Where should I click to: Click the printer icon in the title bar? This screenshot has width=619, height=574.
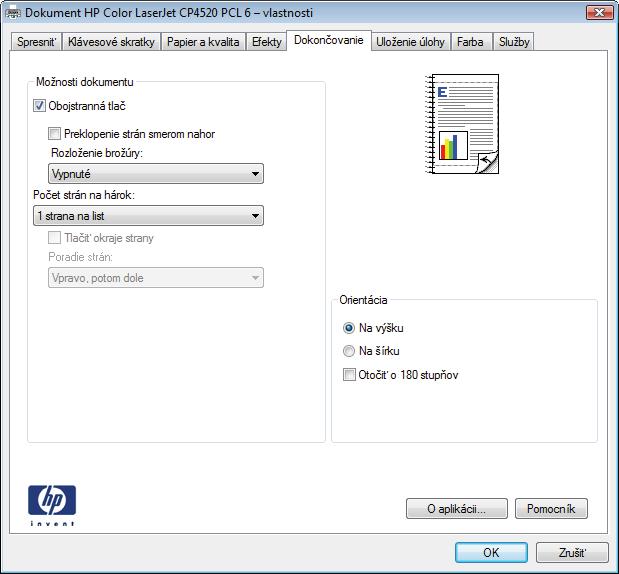click(x=13, y=13)
